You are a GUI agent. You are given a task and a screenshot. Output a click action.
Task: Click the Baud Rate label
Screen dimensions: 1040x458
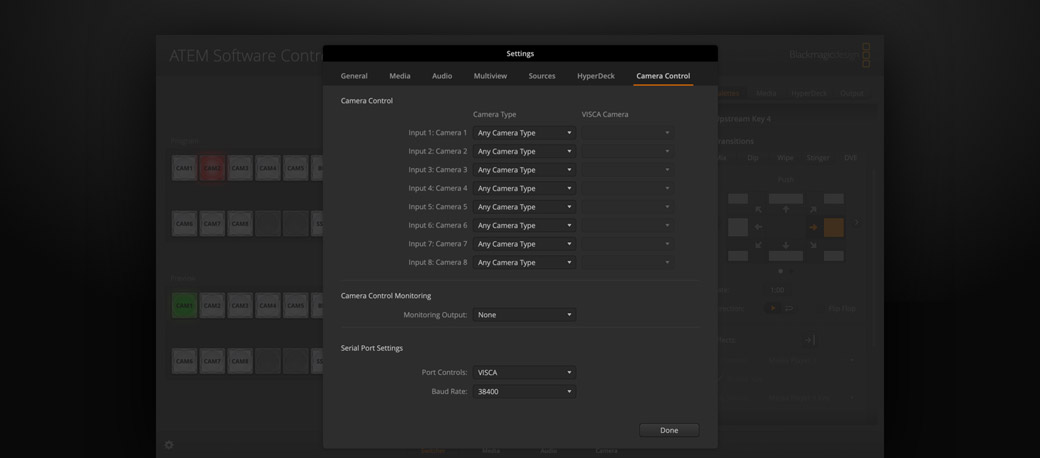pos(449,392)
